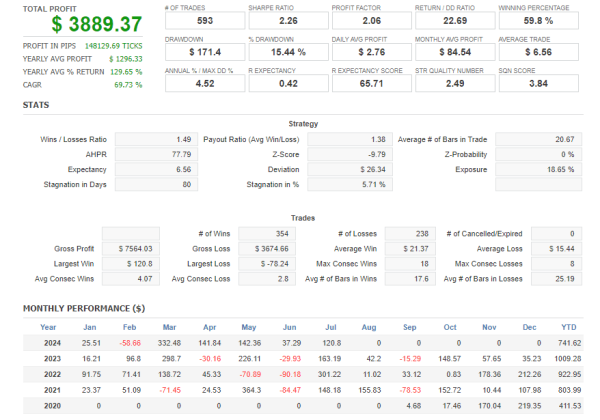Viewport: 600px width, 420px height.
Task: Select the Dec column header
Action: coord(529,327)
